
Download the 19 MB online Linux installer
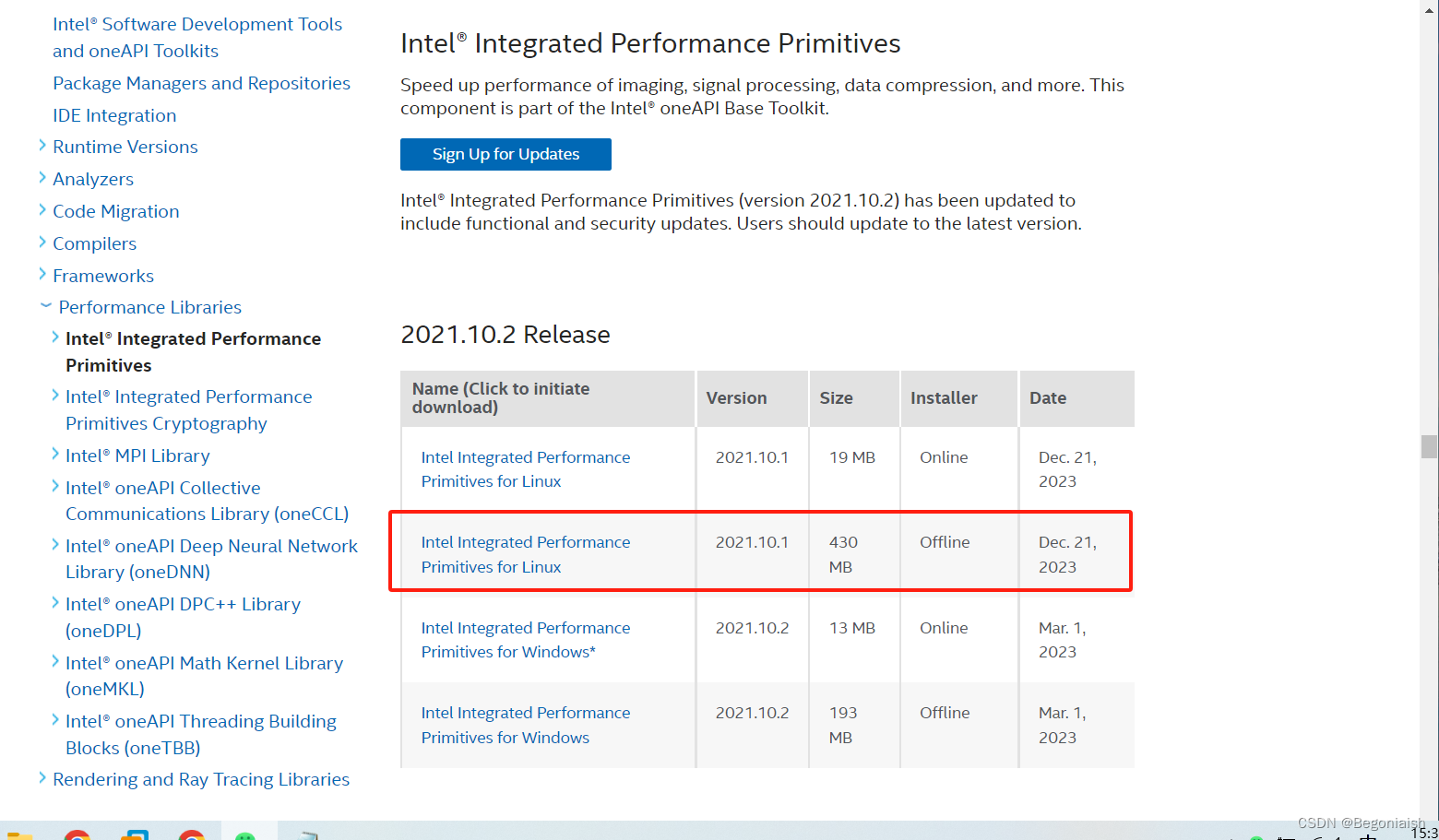point(526,469)
